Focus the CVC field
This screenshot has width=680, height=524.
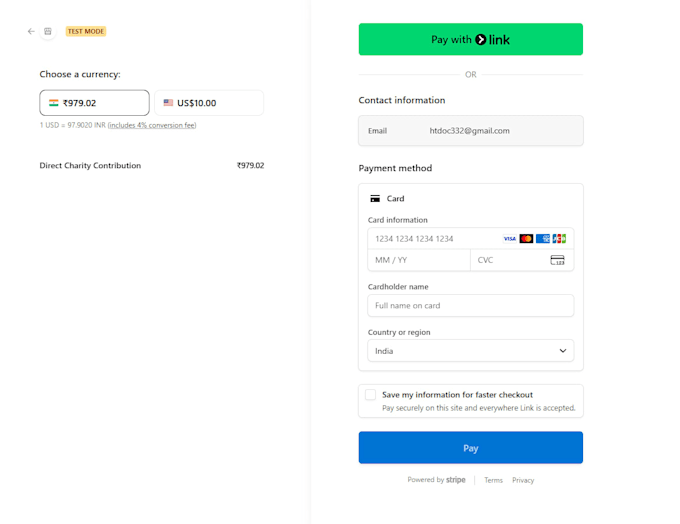point(522,260)
